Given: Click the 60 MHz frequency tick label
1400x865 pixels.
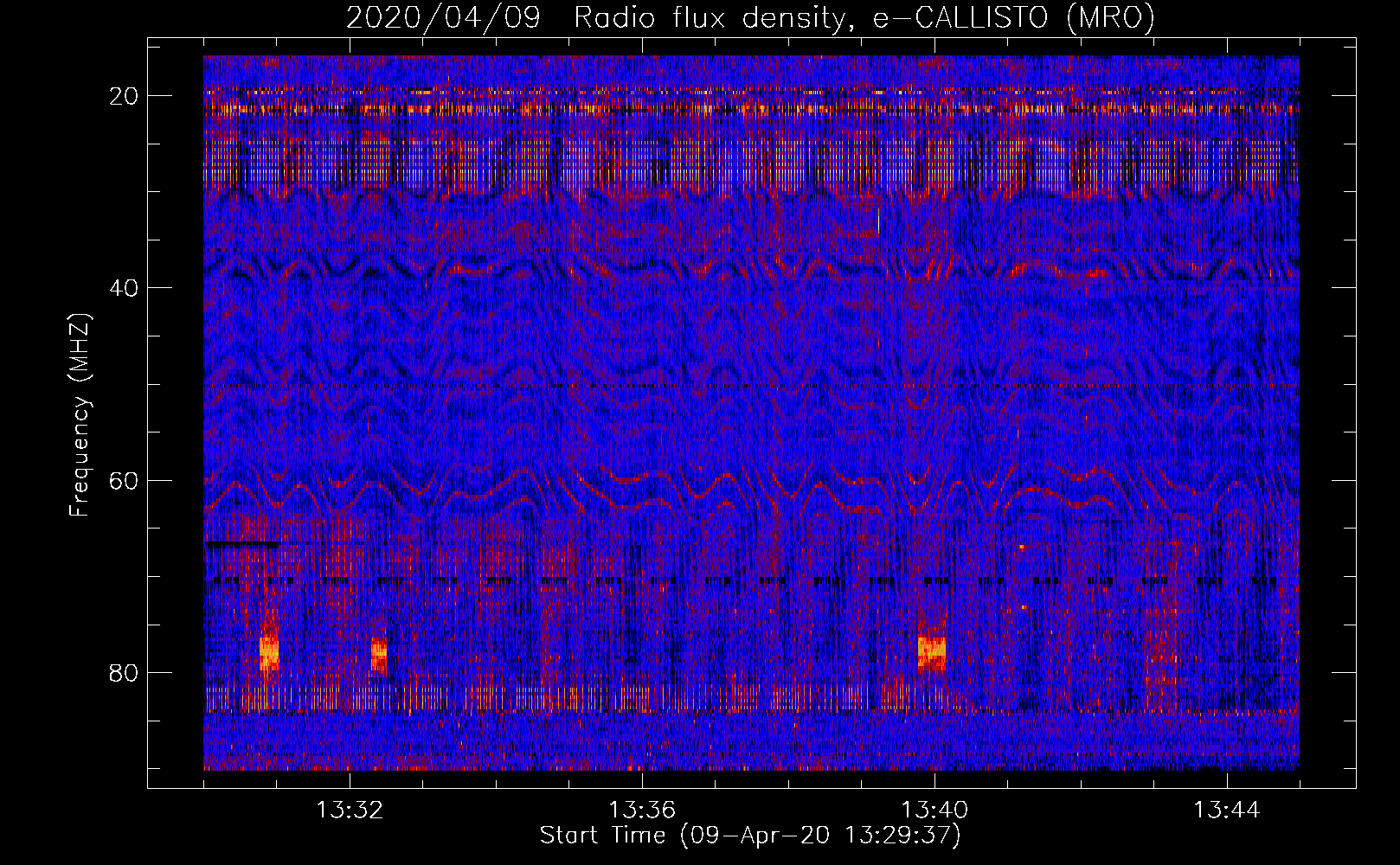Looking at the screenshot, I should (x=124, y=481).
